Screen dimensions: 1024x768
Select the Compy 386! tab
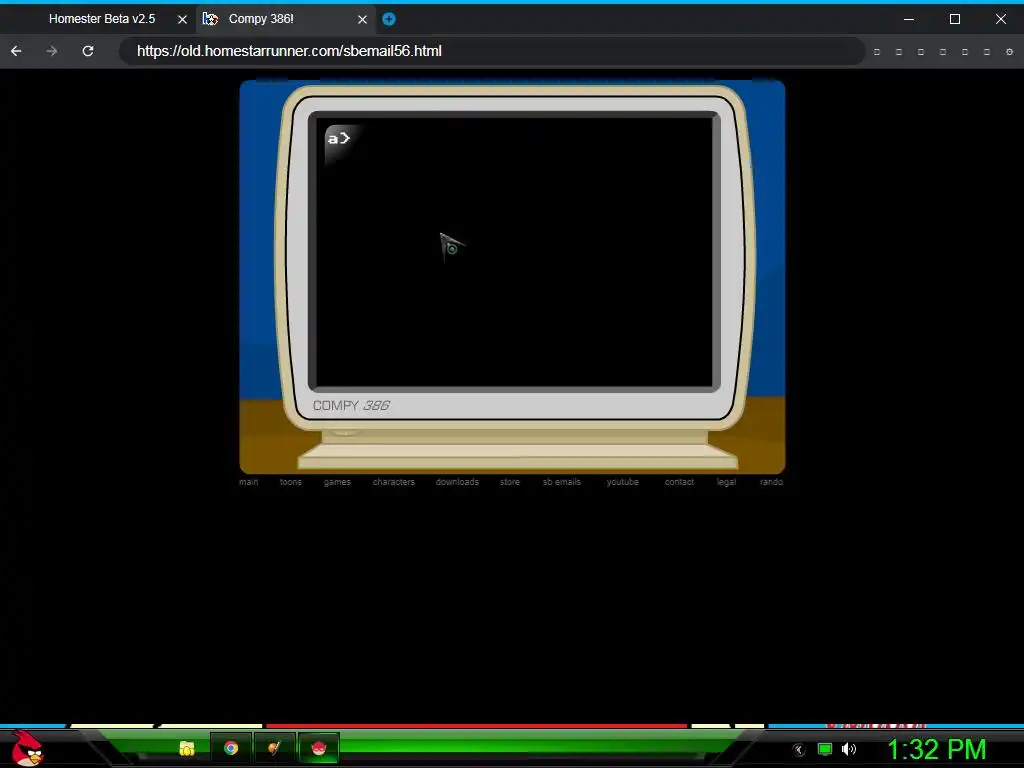(286, 19)
